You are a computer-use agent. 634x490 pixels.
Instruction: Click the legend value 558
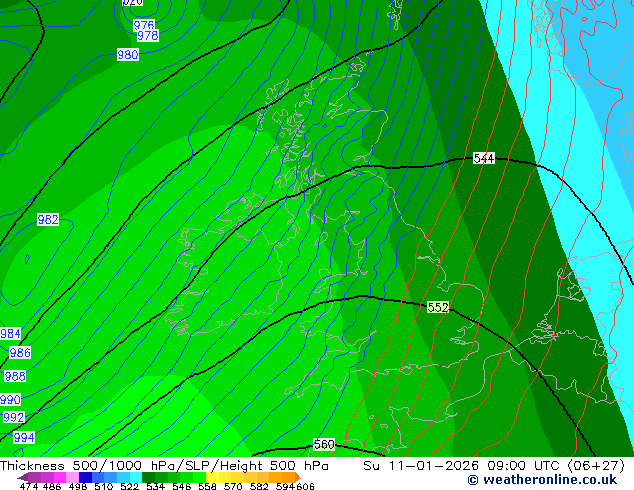(x=207, y=486)
